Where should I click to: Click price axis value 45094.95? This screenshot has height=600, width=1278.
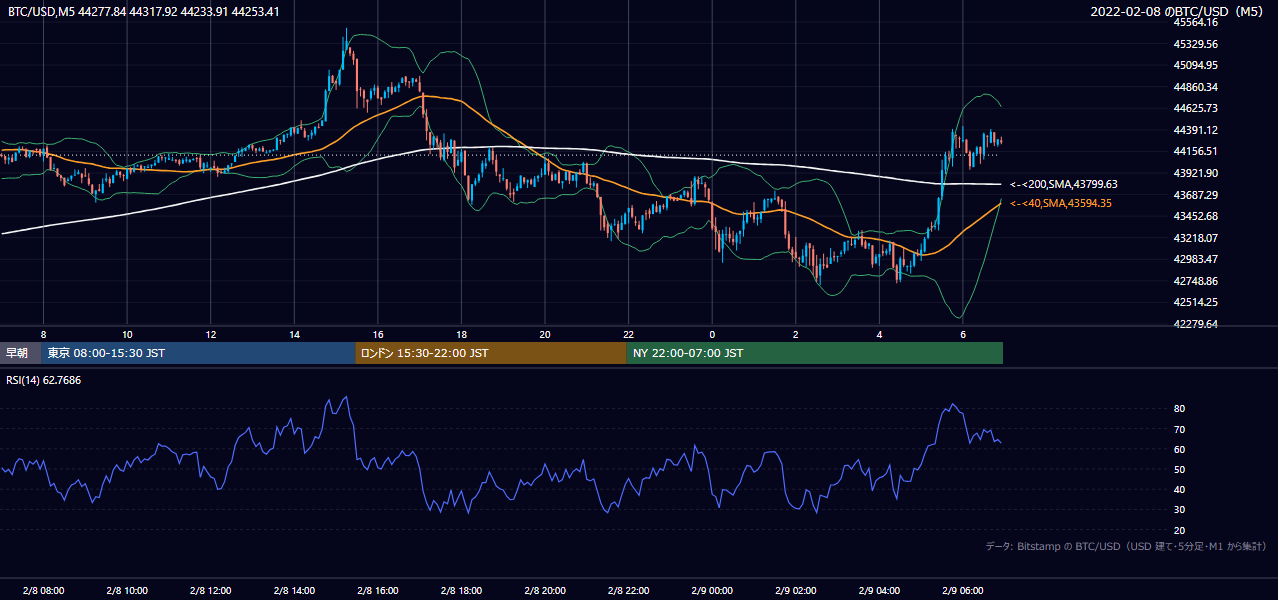click(1195, 65)
